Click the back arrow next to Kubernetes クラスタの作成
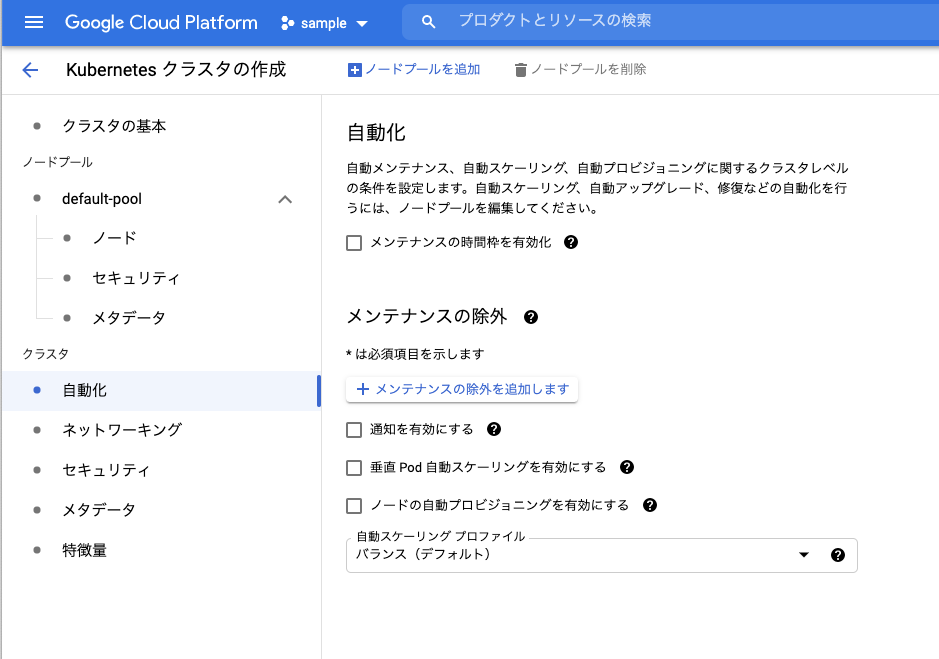The image size is (939, 659). 29,69
